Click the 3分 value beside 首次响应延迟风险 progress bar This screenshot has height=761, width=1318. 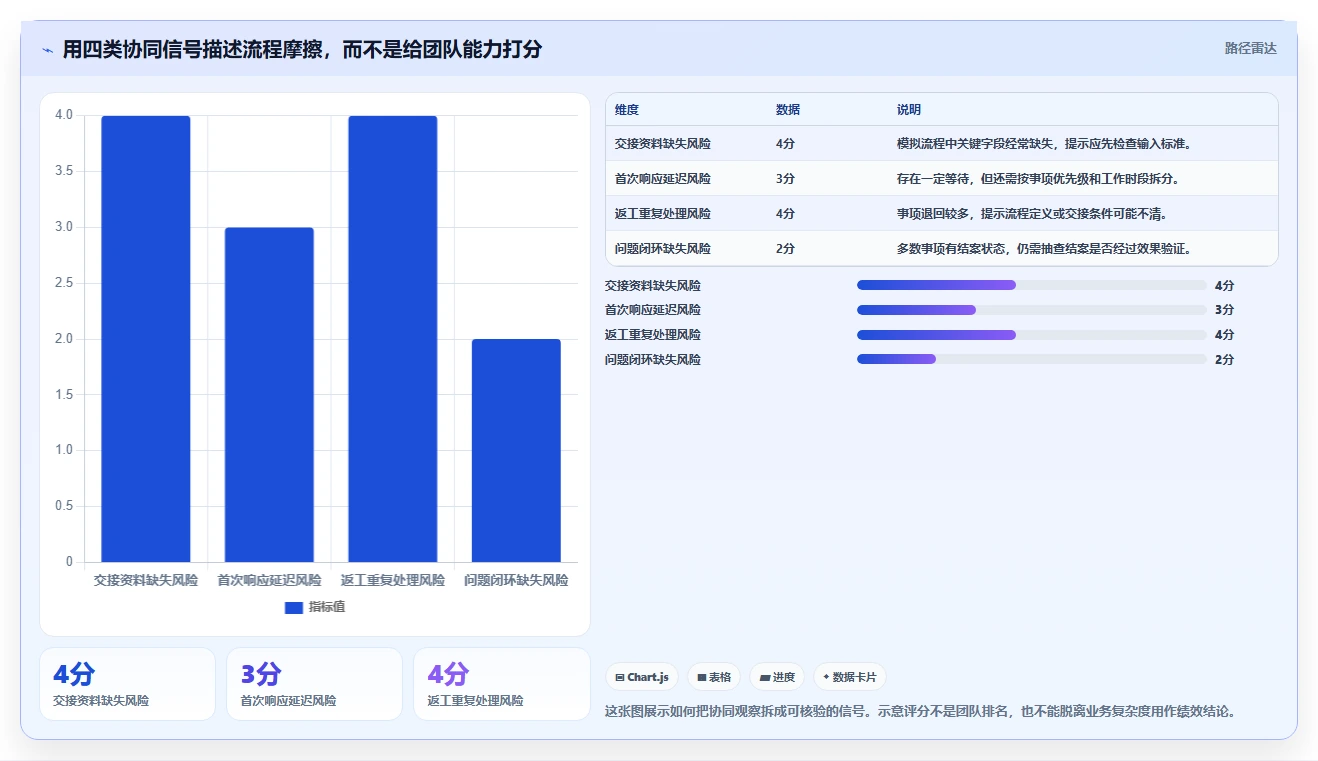(1225, 310)
